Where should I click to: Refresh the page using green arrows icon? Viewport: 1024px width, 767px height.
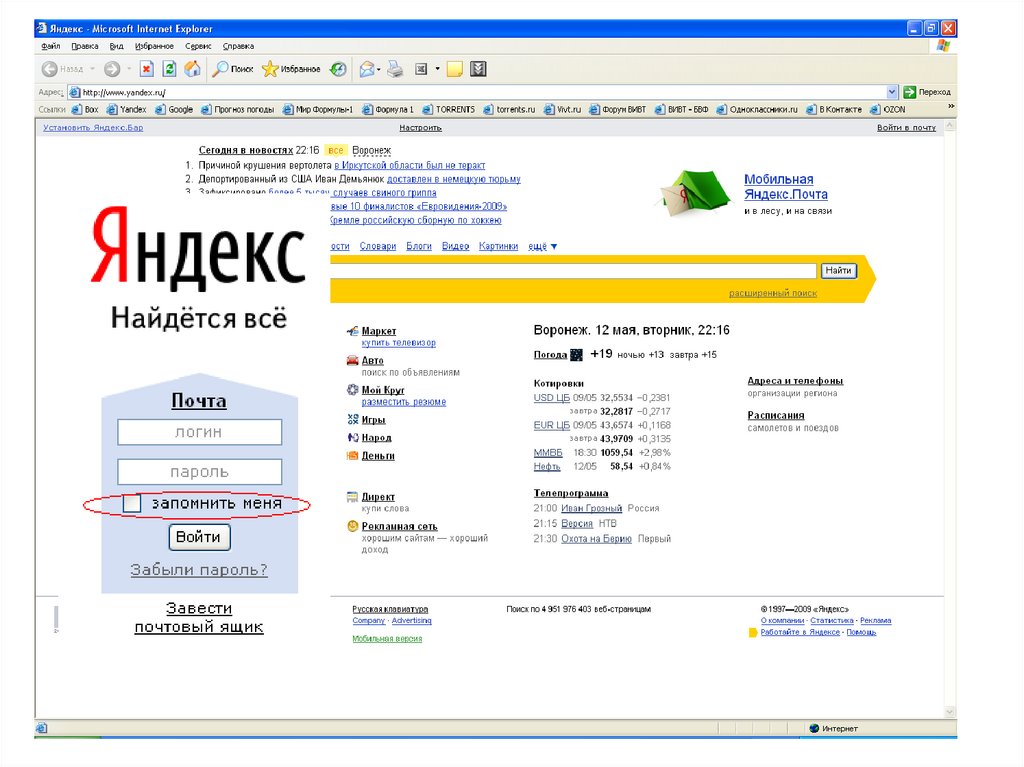tap(169, 69)
